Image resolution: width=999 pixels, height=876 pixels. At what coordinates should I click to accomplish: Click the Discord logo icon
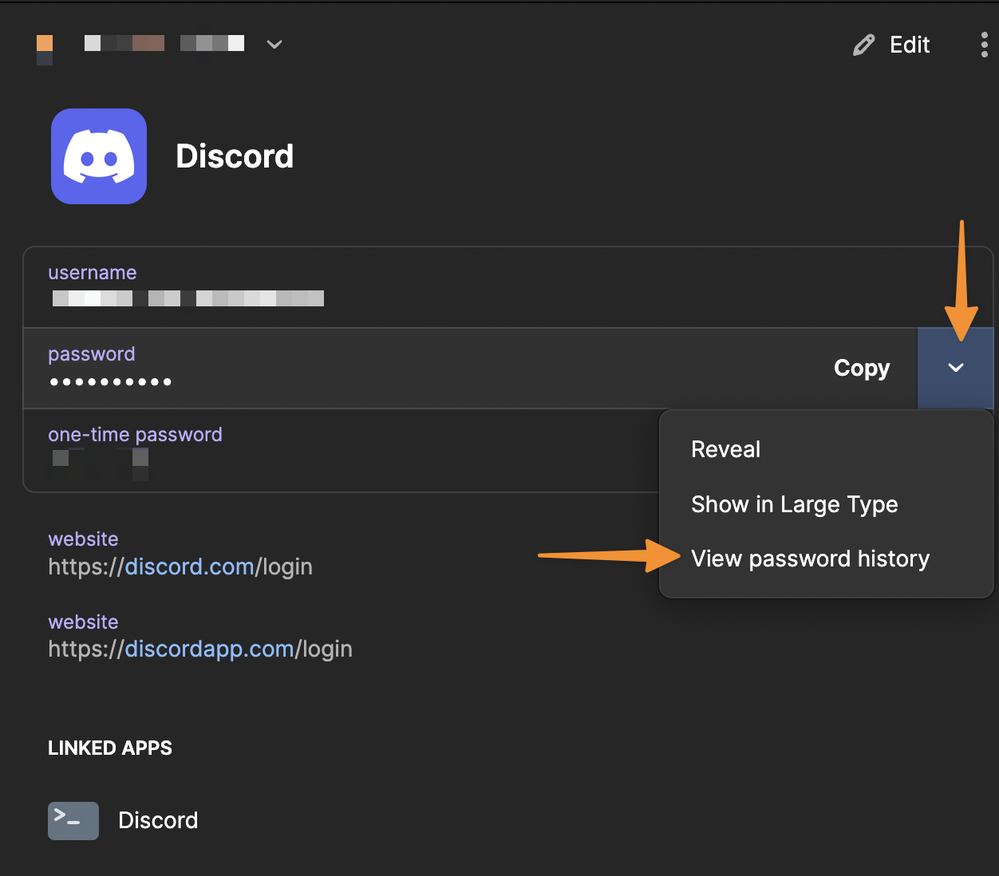[x=99, y=156]
